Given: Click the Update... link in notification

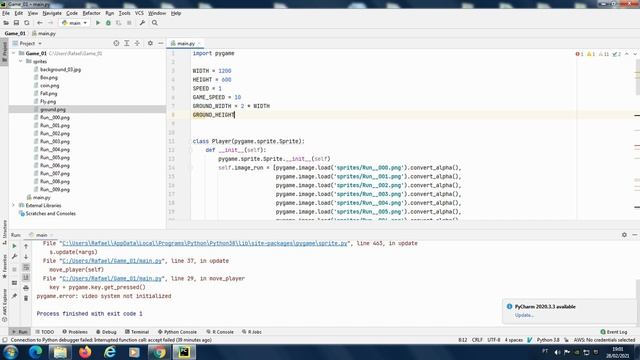Looking at the screenshot, I should (x=524, y=315).
